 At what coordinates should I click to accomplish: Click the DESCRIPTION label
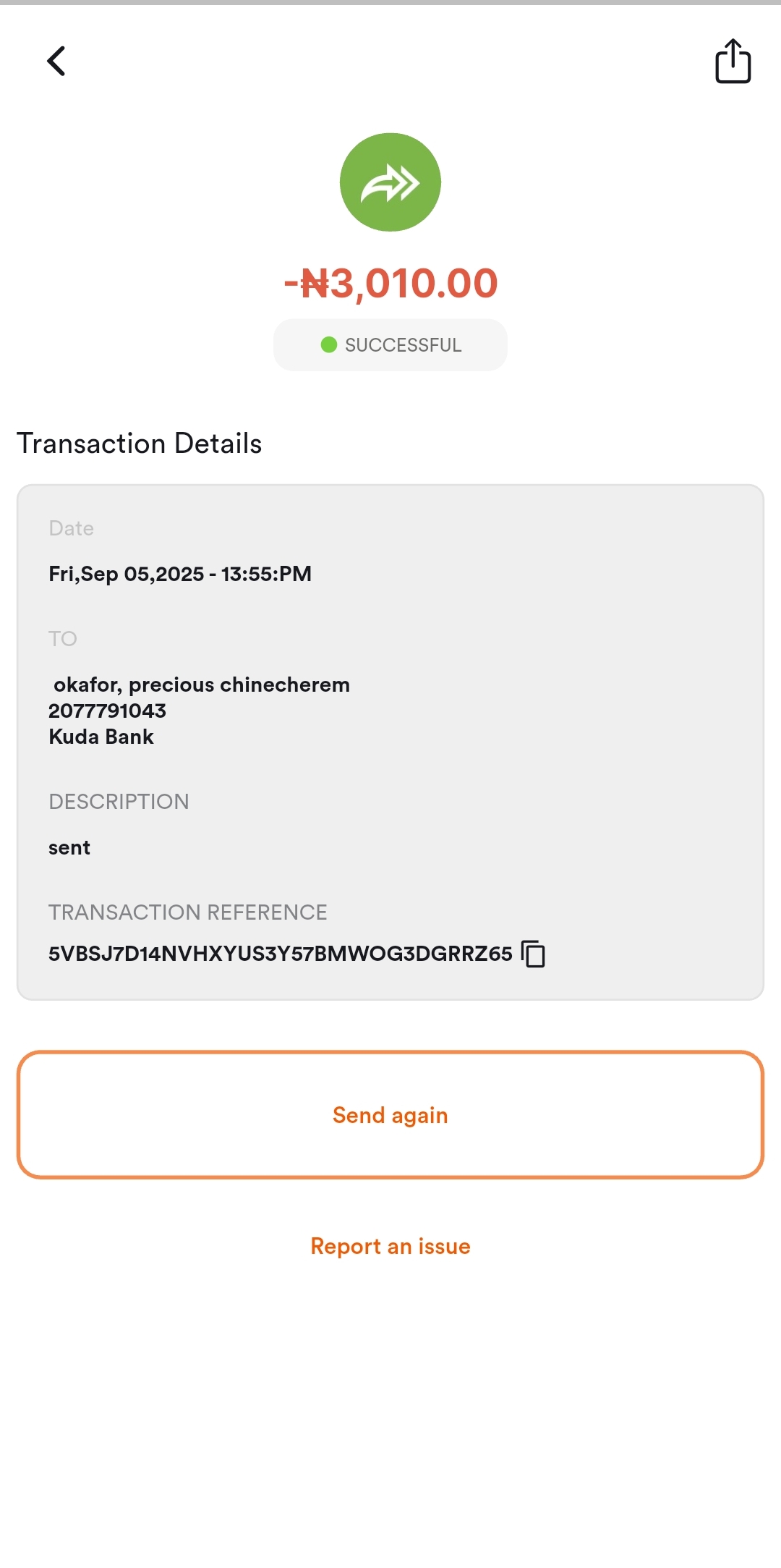119,802
